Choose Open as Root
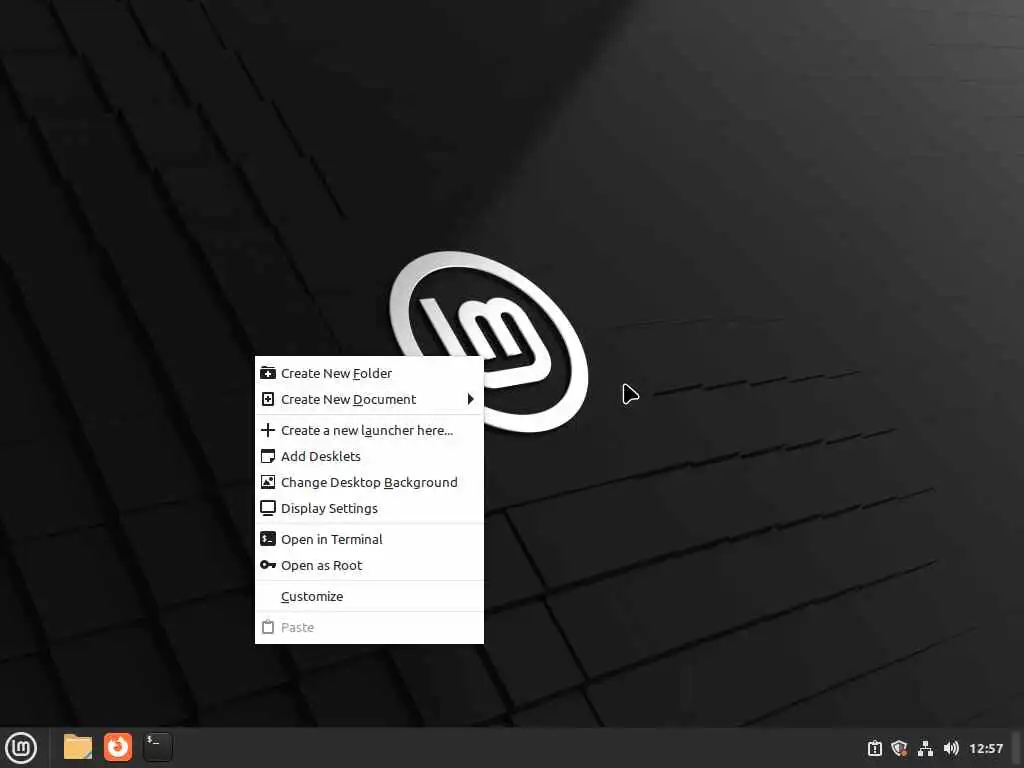Screen dimensions: 1024x768 click(x=369, y=566)
